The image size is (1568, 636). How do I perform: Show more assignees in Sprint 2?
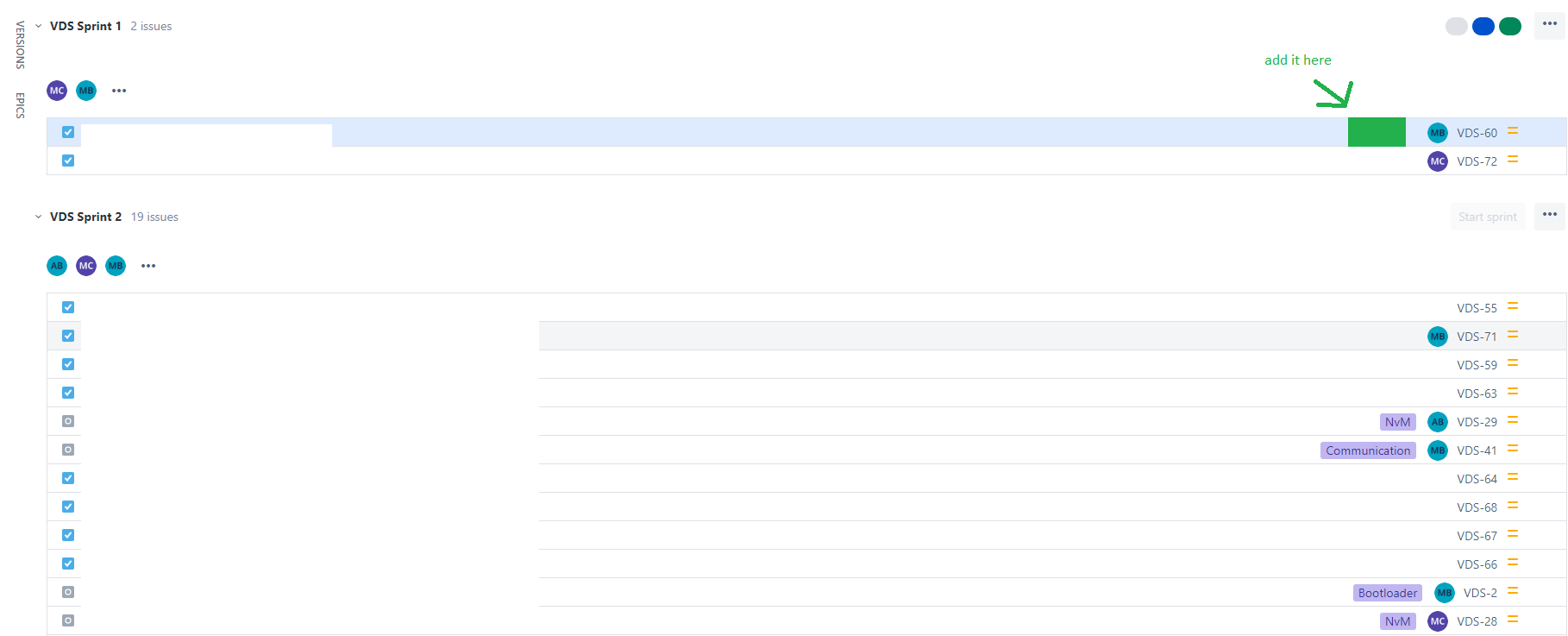(x=148, y=266)
